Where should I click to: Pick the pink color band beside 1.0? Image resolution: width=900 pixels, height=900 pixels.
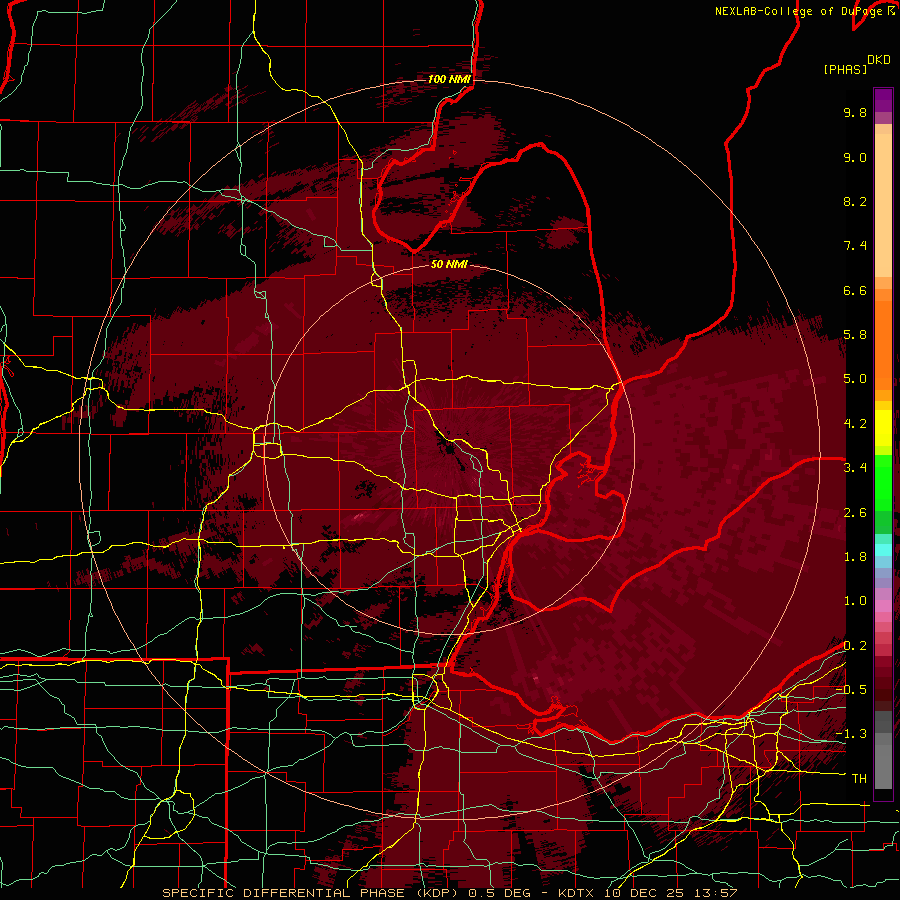coord(883,605)
